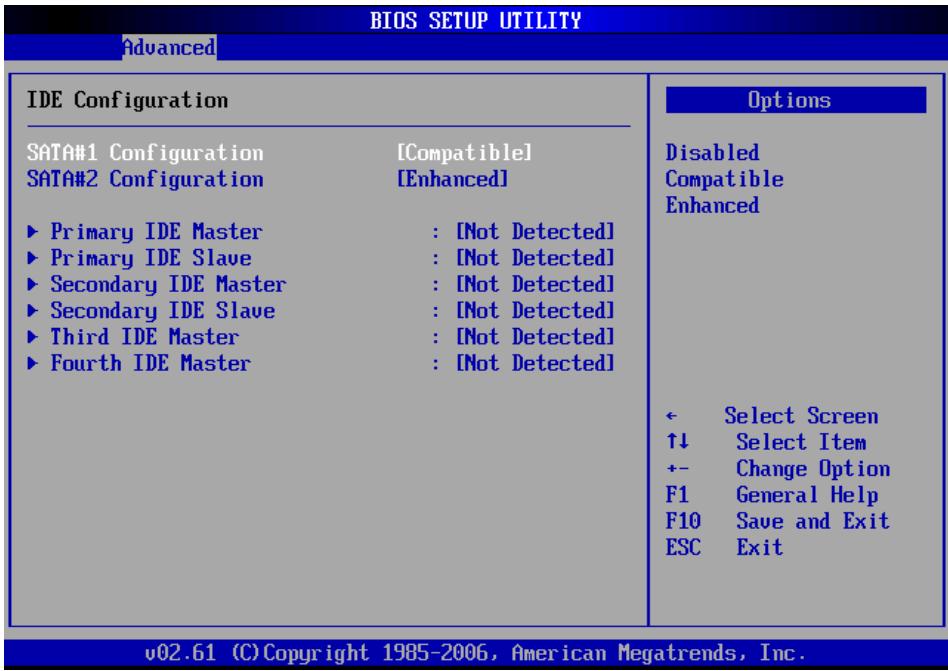Image resolution: width=948 pixels, height=671 pixels.
Task: Click the triangle next to Secondary IDE Slave
Action: [33, 311]
